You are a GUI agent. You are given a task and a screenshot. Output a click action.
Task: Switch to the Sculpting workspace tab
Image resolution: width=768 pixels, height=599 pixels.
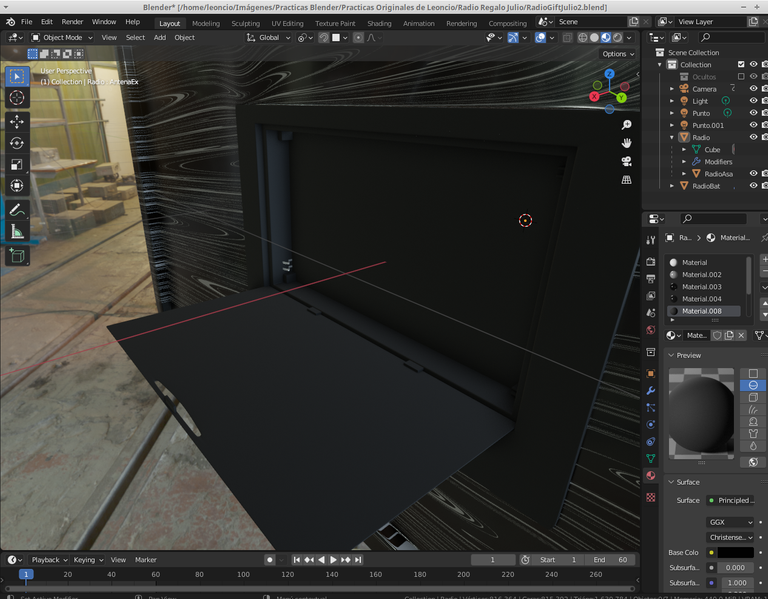[x=245, y=23]
